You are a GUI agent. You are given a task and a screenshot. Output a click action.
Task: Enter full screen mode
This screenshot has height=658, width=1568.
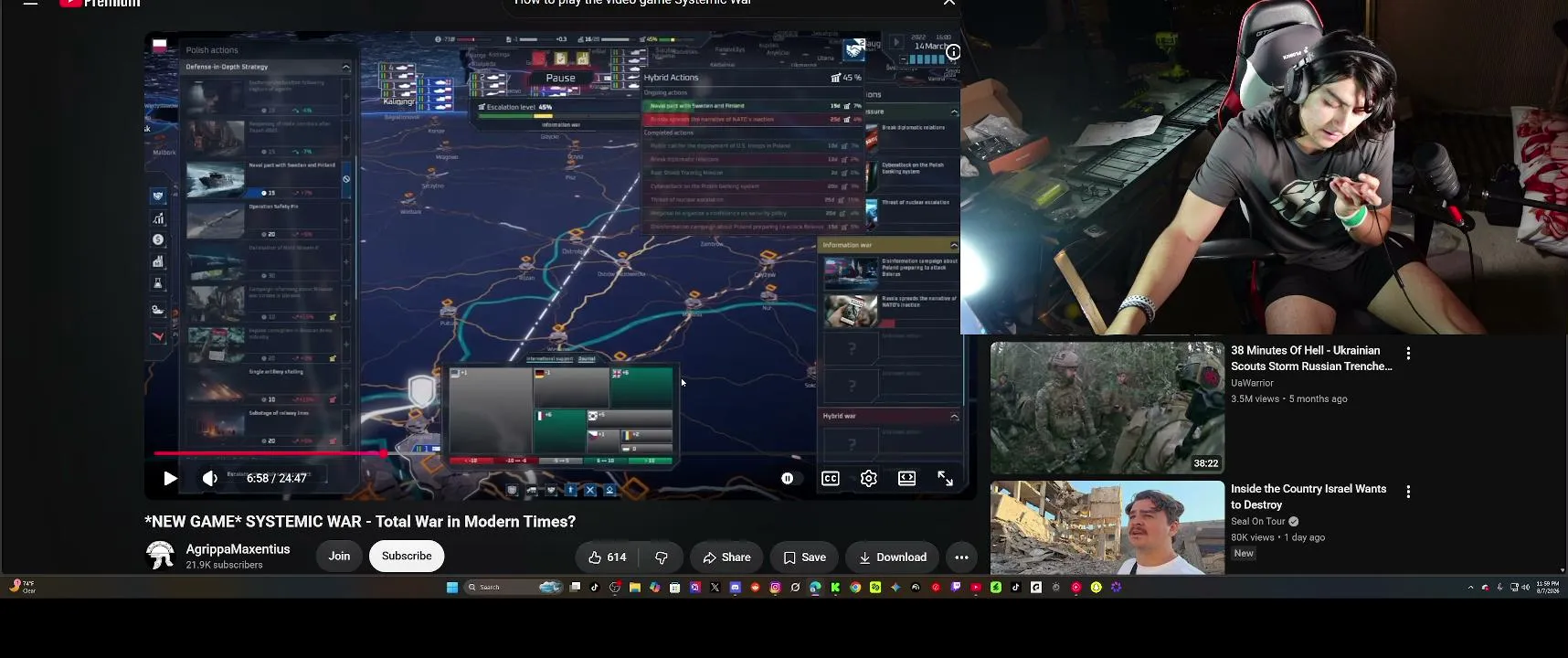946,478
